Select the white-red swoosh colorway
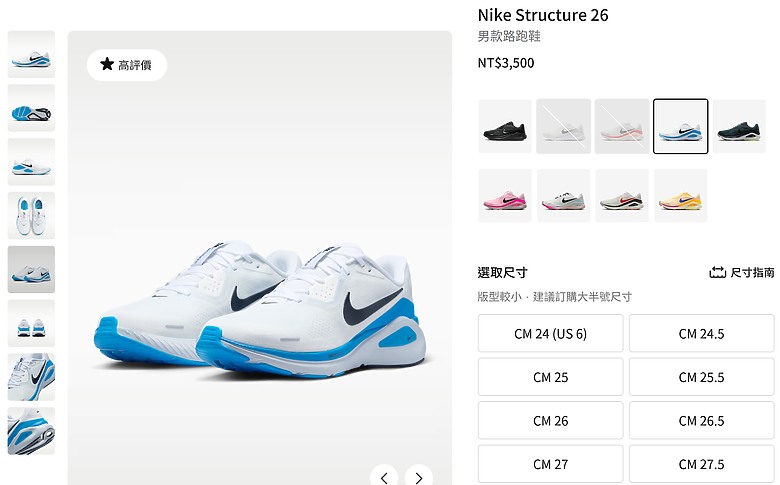 (x=622, y=195)
